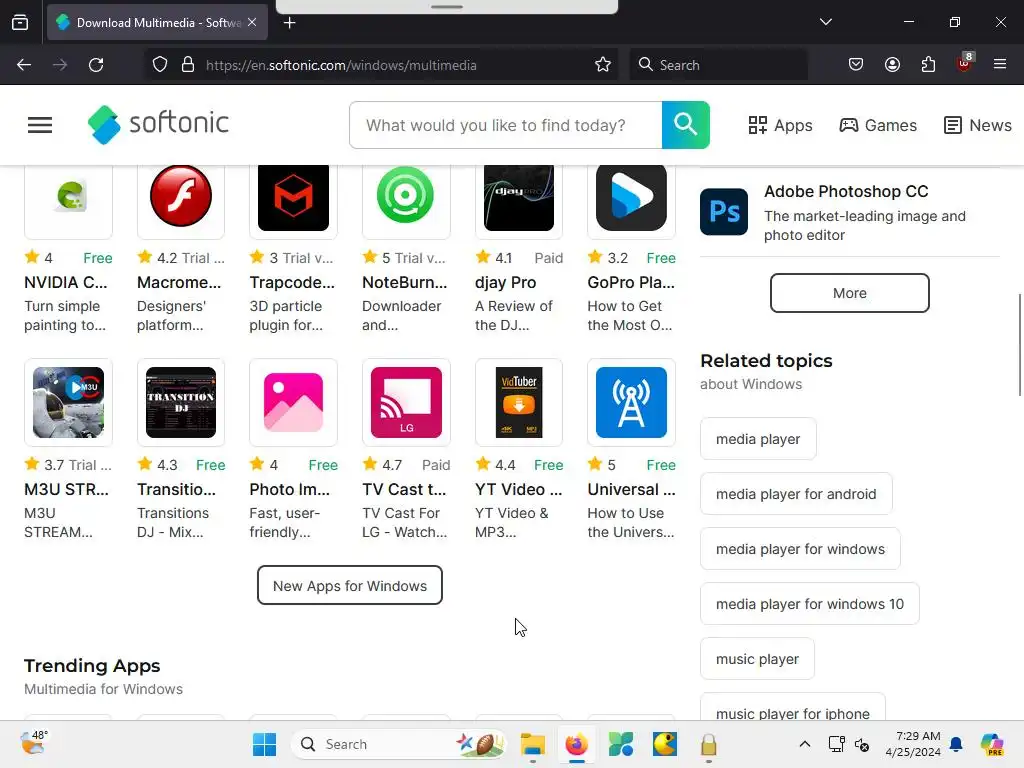This screenshot has width=1024, height=768.
Task: Open Copilot preview in the taskbar
Action: point(992,744)
